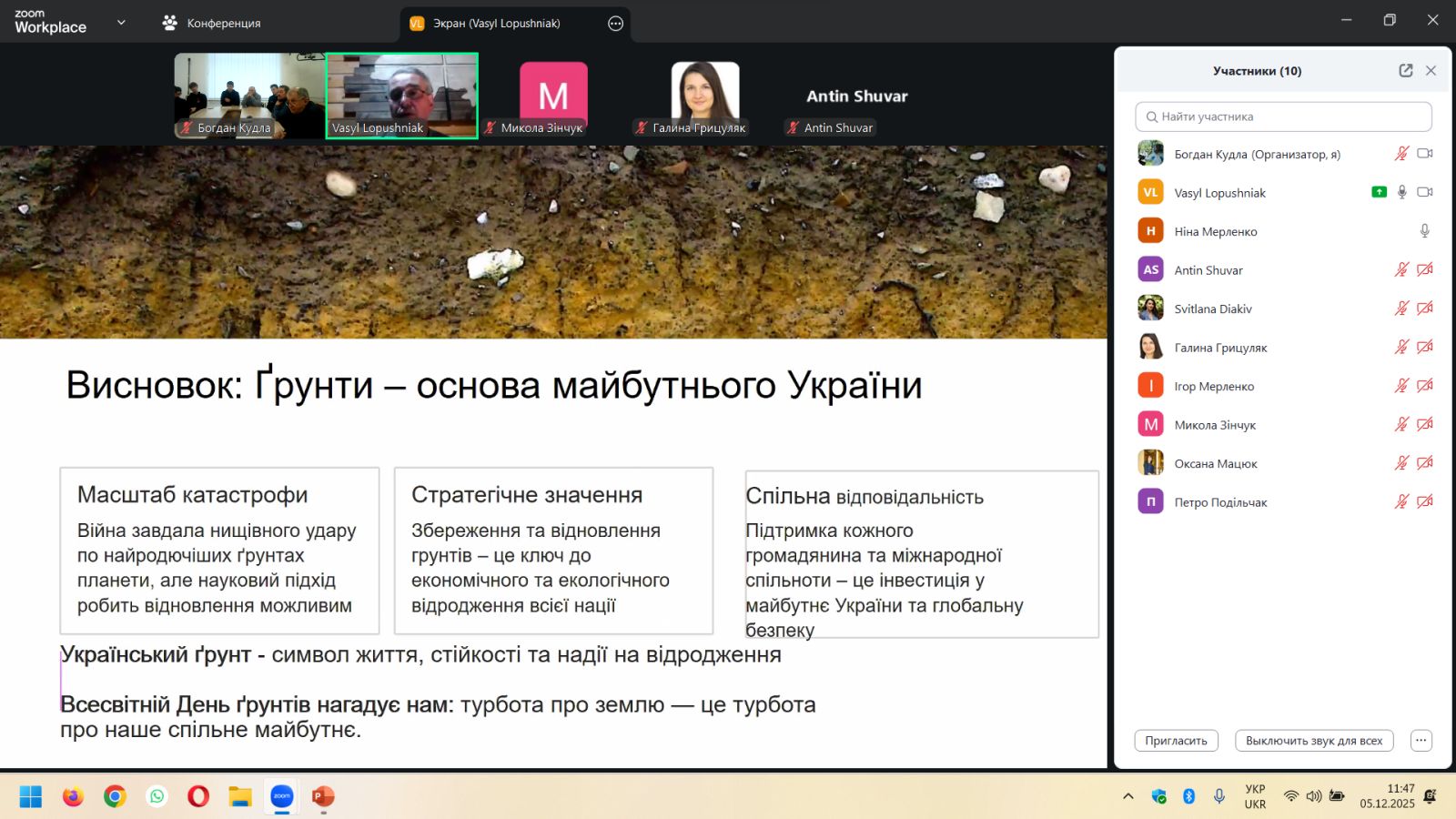Close the participants panel
Screen dimensions: 1456x819
(1431, 71)
